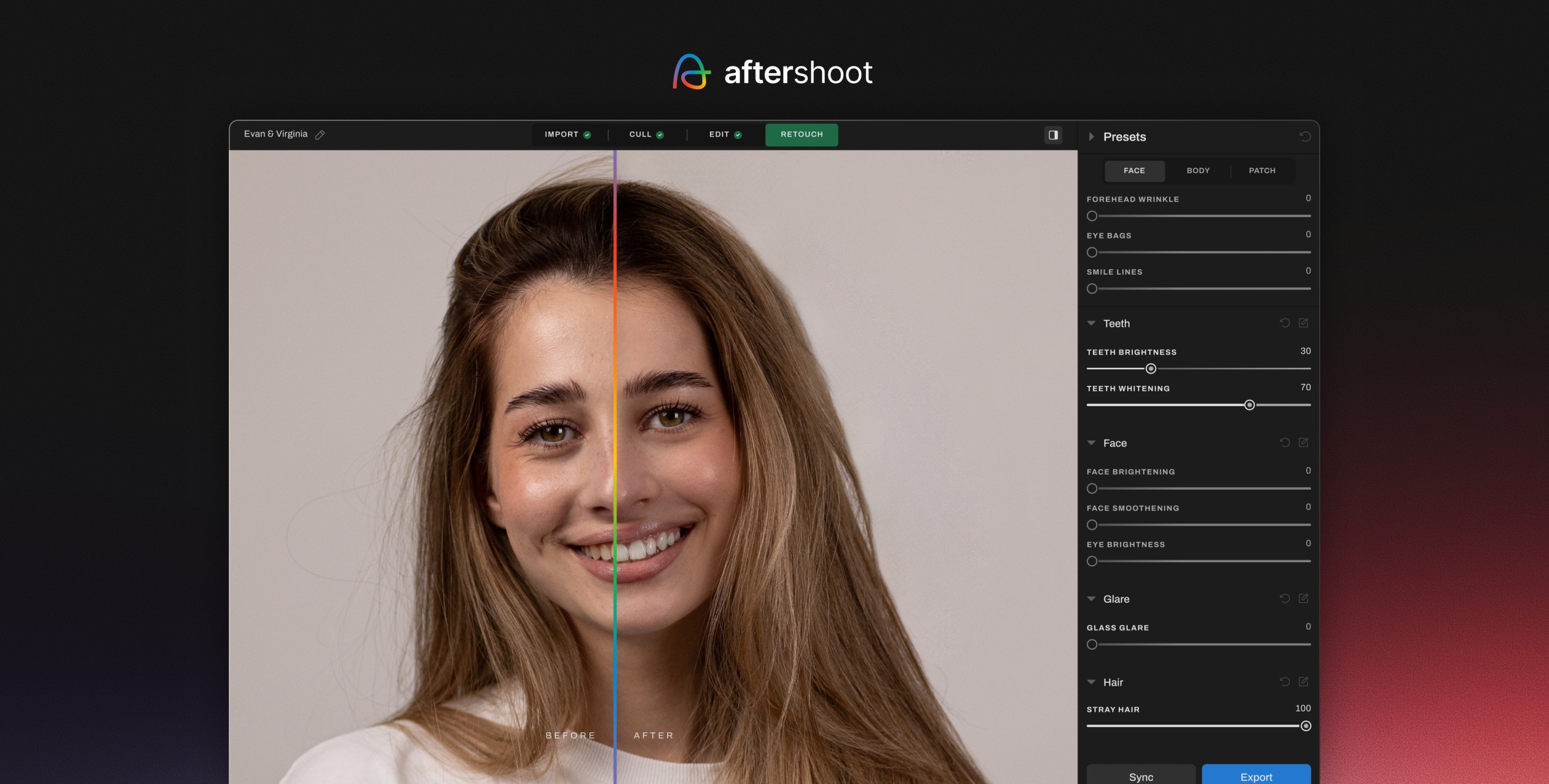Expand the Presets panel

[x=1092, y=137]
